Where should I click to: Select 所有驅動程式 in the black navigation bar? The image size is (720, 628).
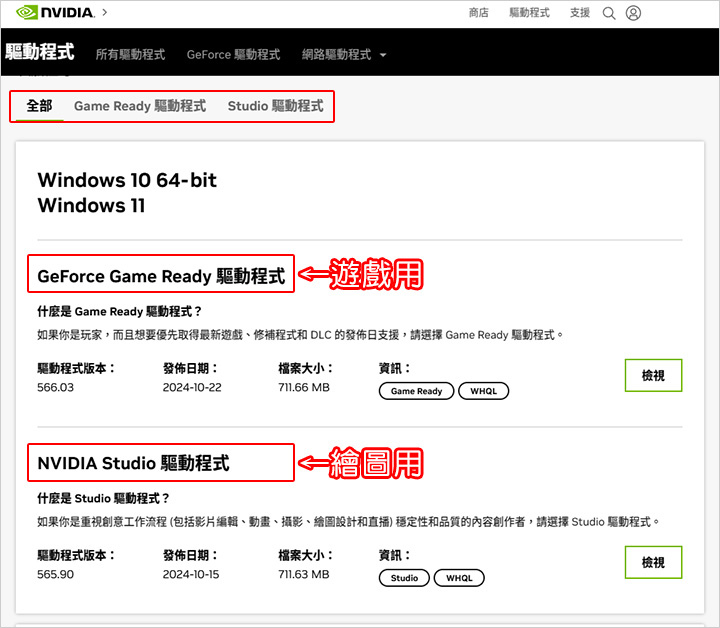coord(130,55)
